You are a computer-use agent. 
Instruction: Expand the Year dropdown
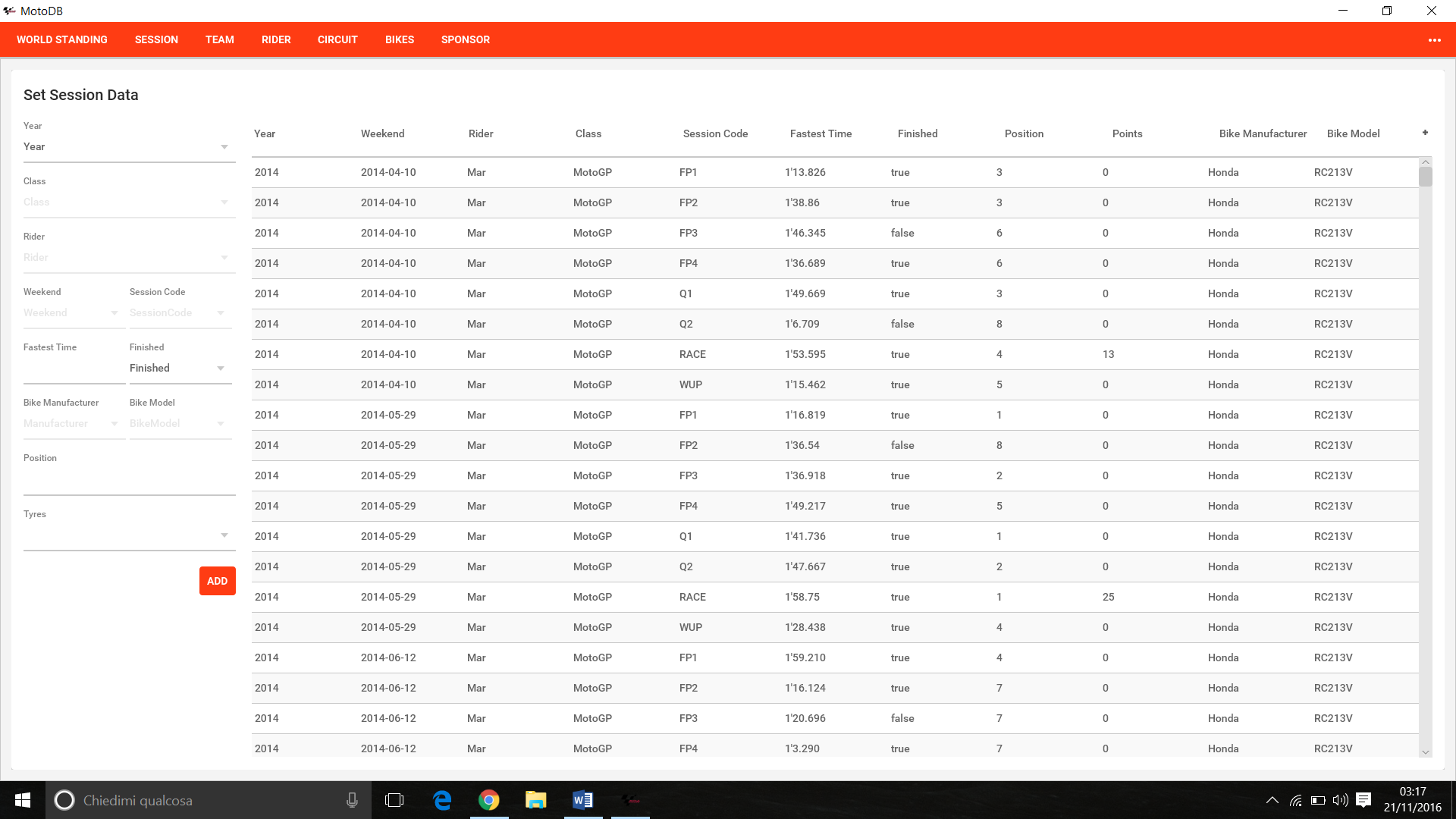(x=129, y=147)
